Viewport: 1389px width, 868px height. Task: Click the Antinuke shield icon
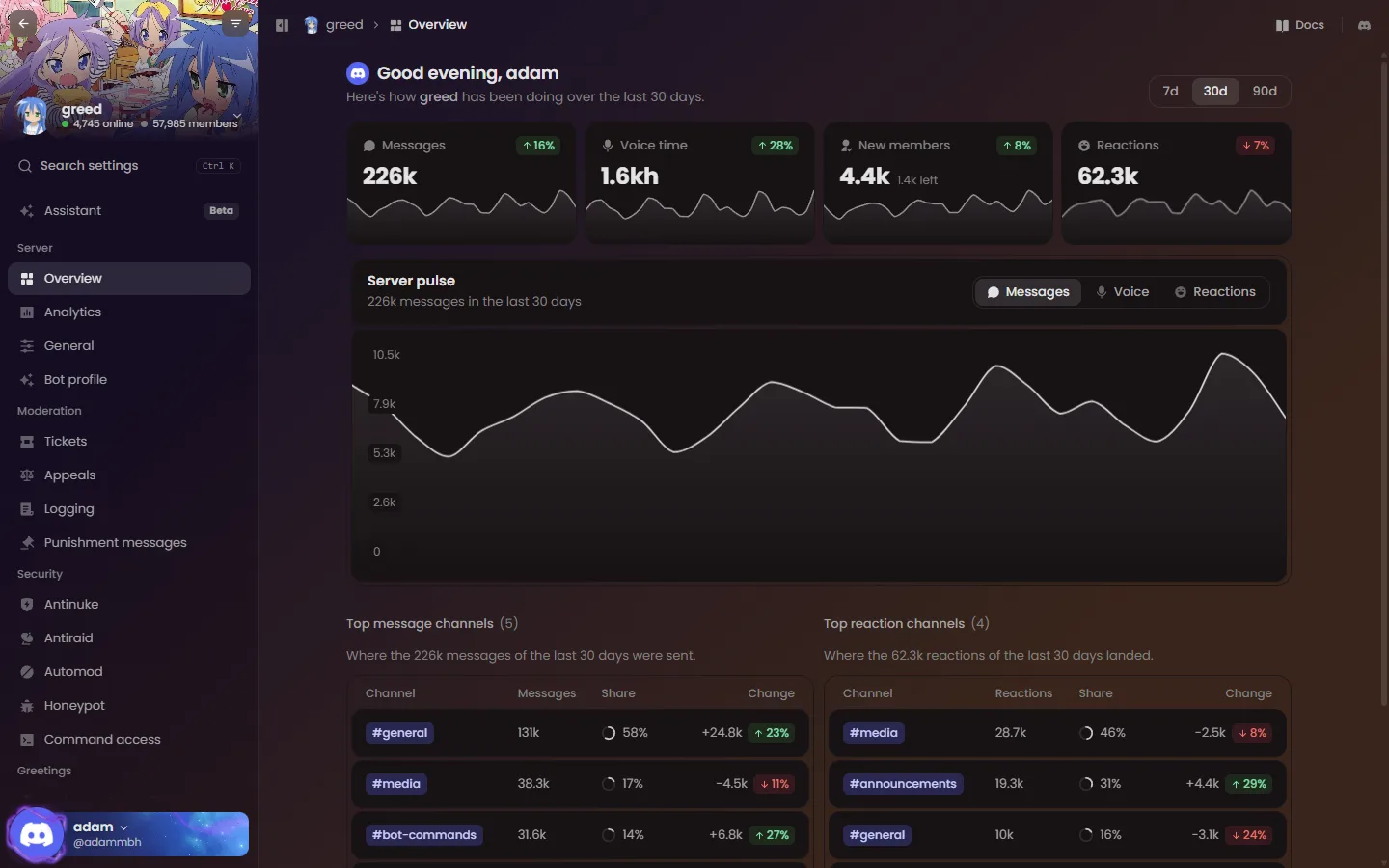click(x=27, y=605)
